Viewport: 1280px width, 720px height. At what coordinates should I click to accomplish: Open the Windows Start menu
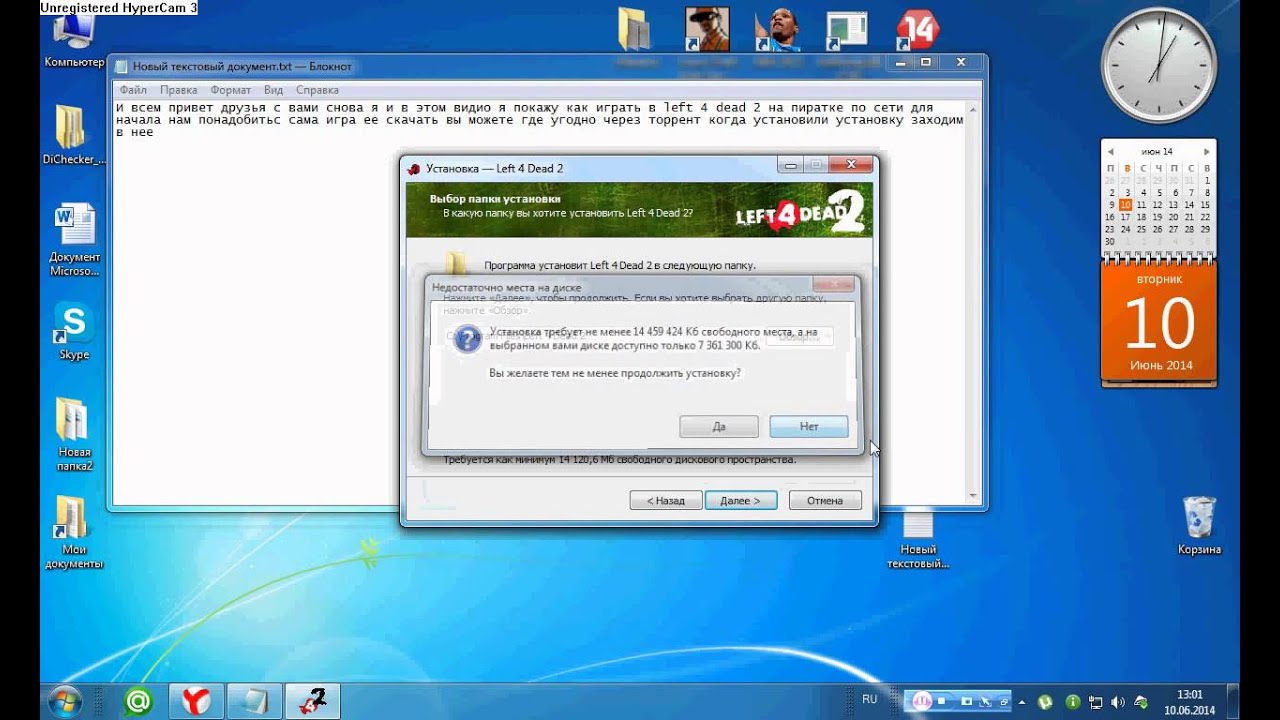[x=64, y=701]
